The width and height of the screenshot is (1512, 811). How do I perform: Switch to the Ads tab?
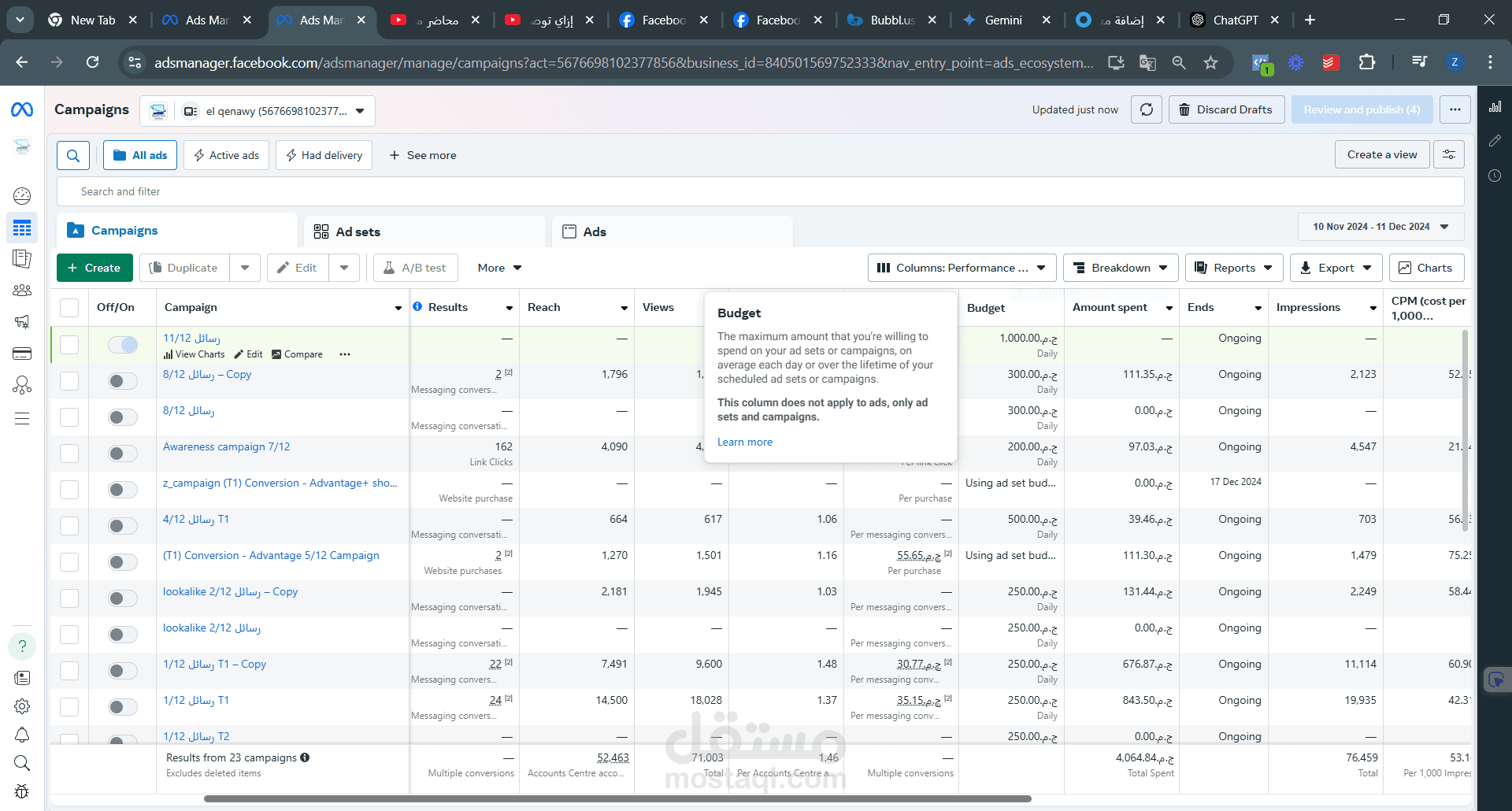coord(672,231)
